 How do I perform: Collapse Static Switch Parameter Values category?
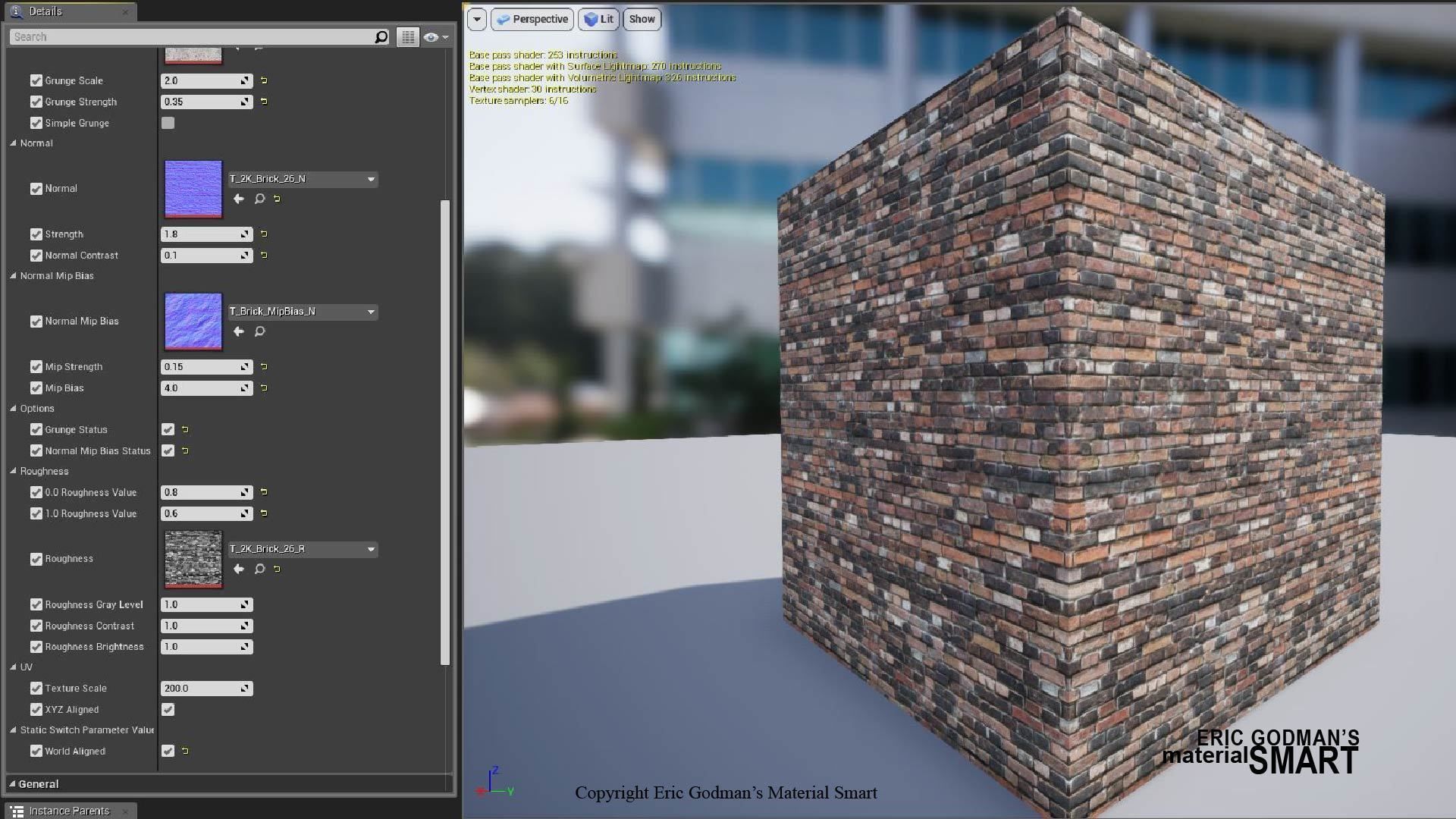point(13,730)
